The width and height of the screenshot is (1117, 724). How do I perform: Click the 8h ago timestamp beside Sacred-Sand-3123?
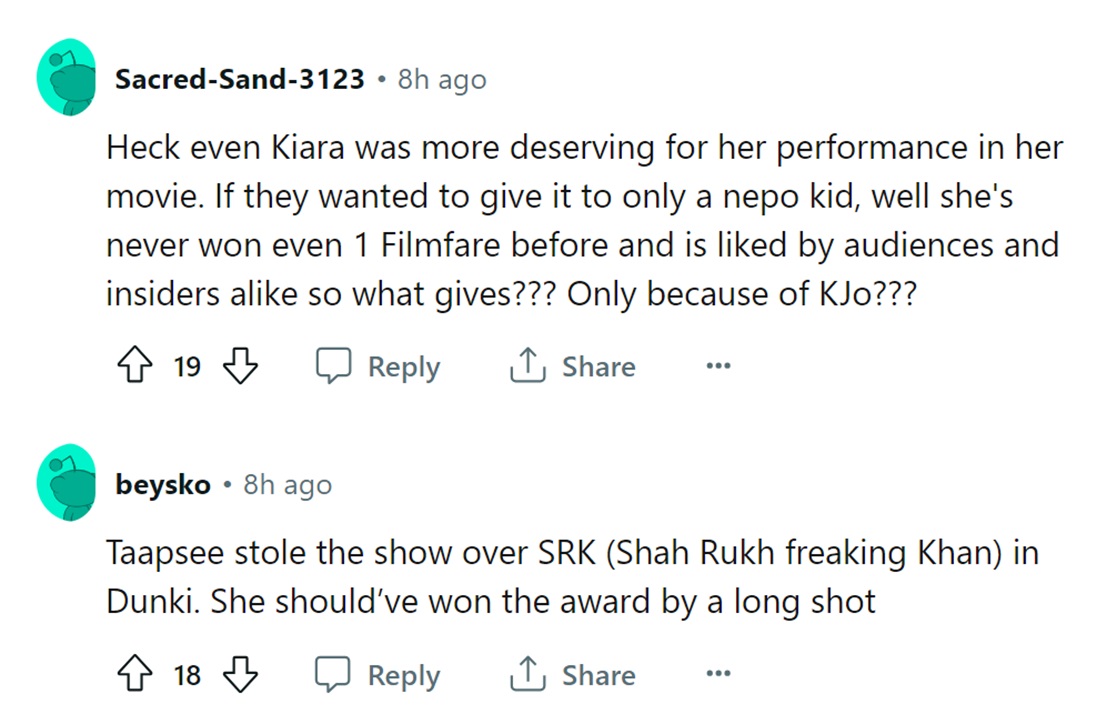click(442, 79)
